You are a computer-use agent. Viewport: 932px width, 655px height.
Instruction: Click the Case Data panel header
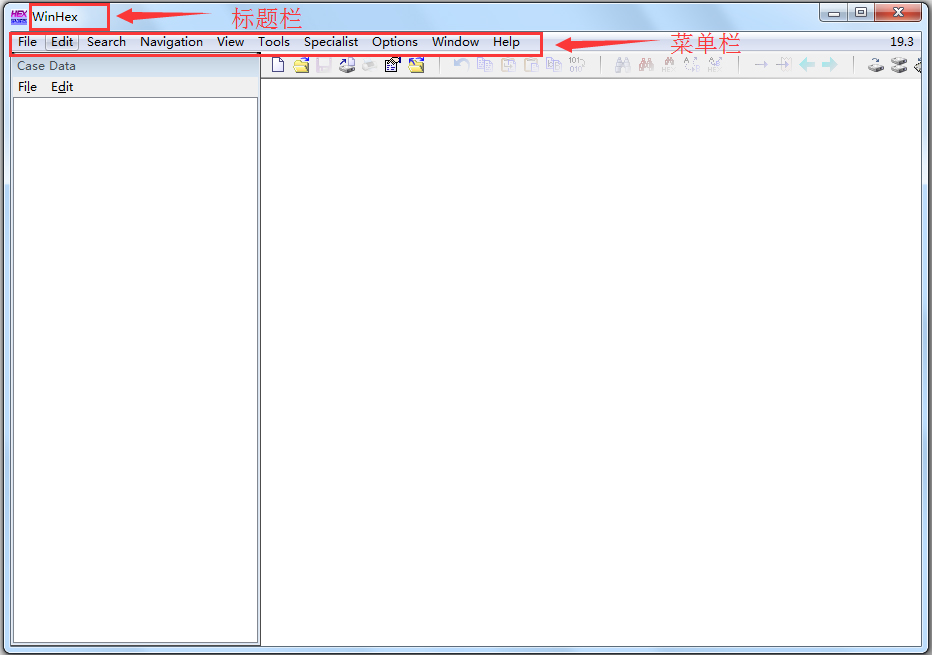coord(136,66)
